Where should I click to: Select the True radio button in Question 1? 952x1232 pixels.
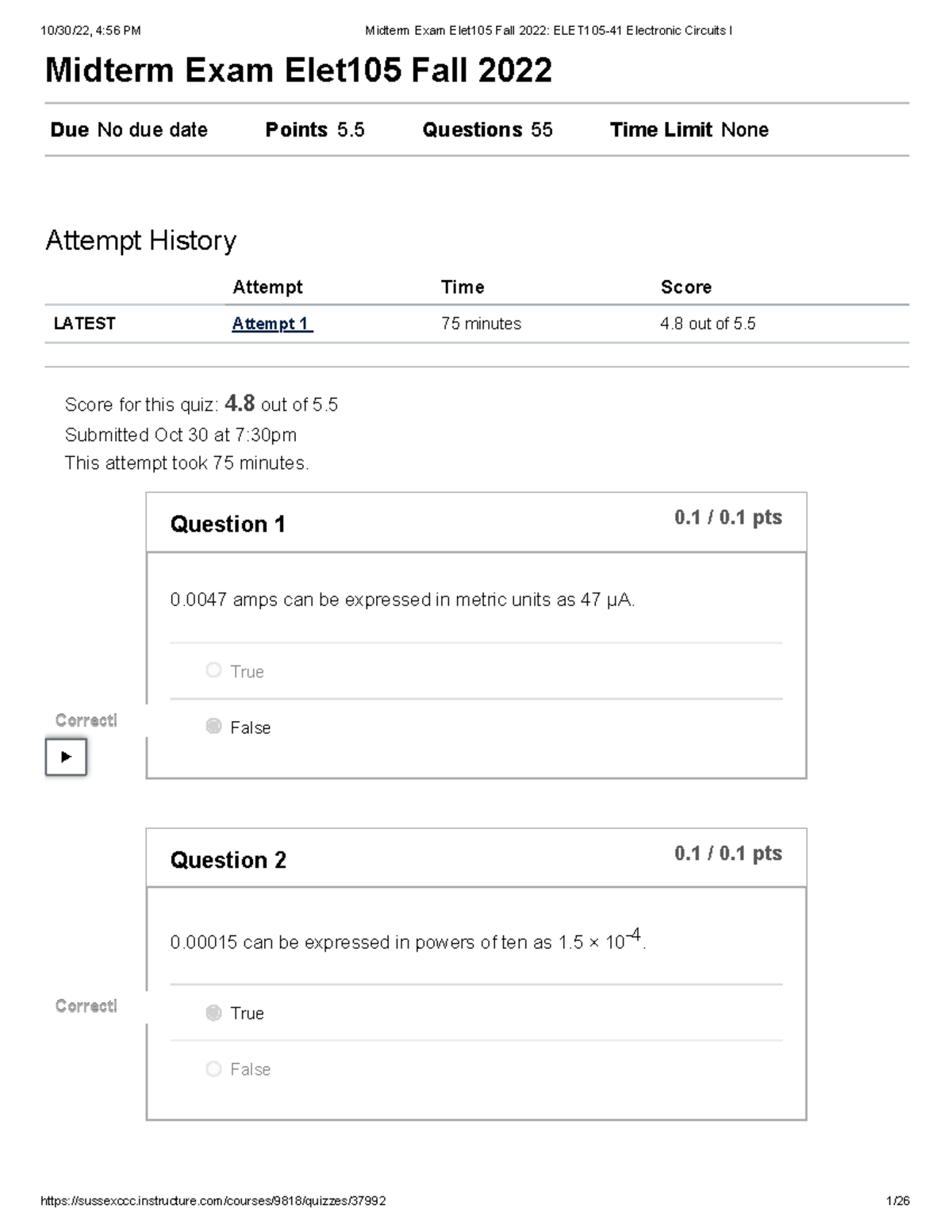pos(213,670)
